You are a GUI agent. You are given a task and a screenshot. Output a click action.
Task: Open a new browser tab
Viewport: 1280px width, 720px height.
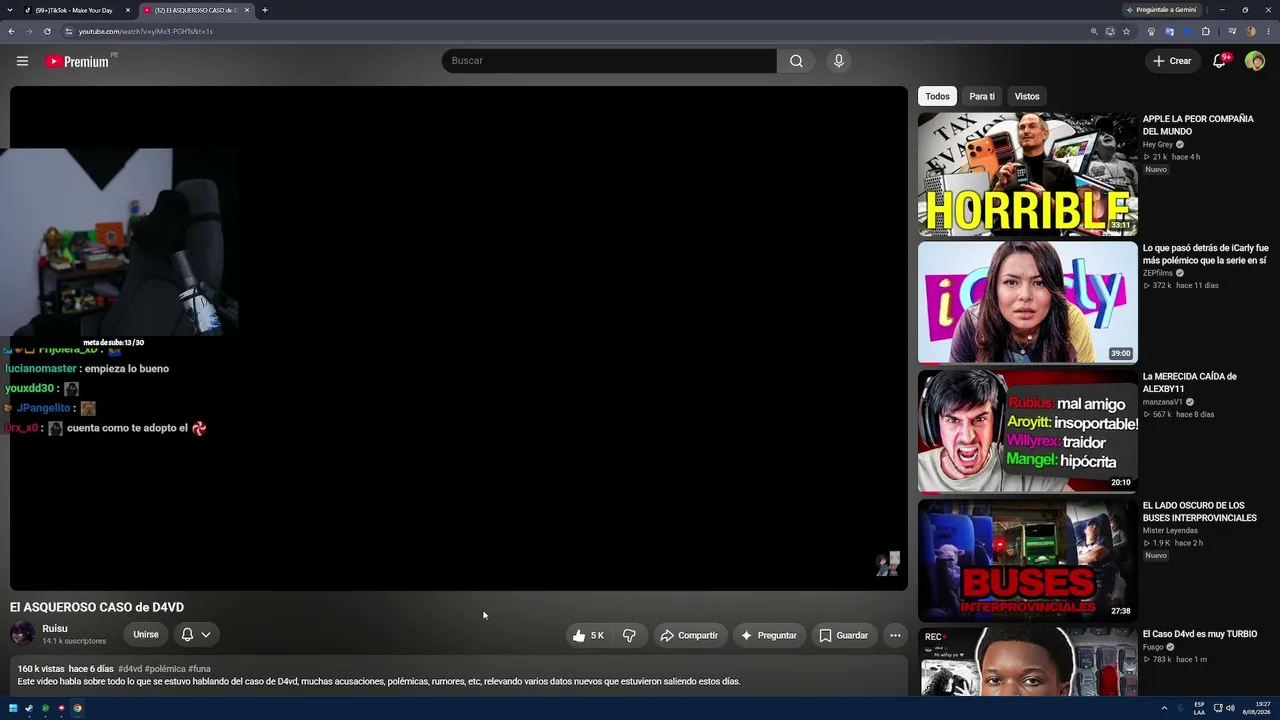coord(264,10)
